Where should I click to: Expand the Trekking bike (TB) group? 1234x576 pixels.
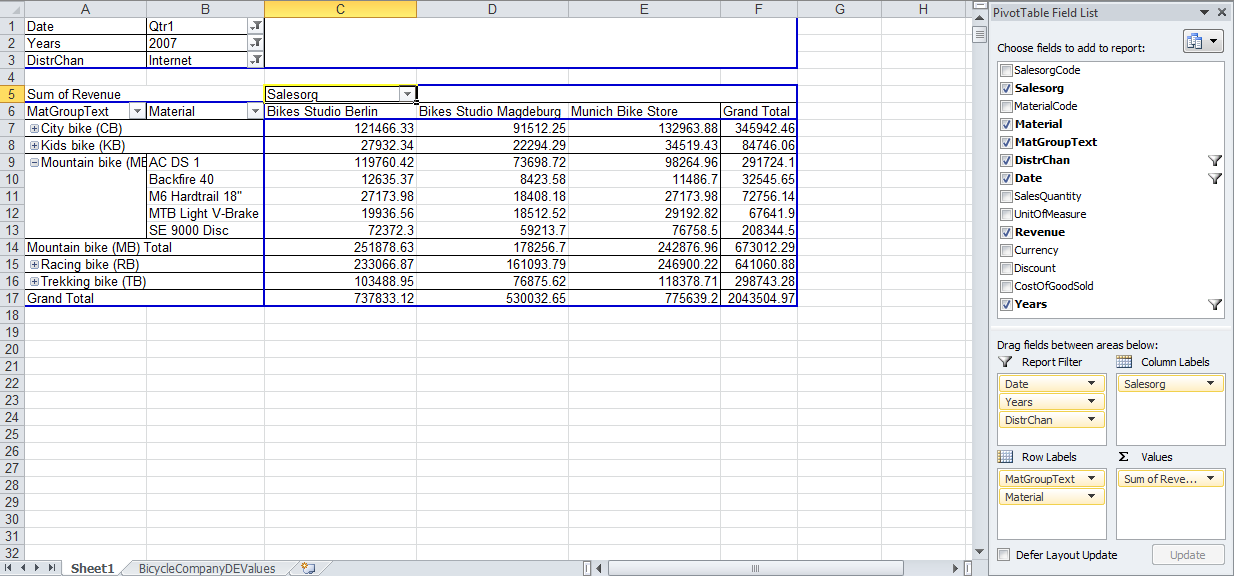pos(34,281)
